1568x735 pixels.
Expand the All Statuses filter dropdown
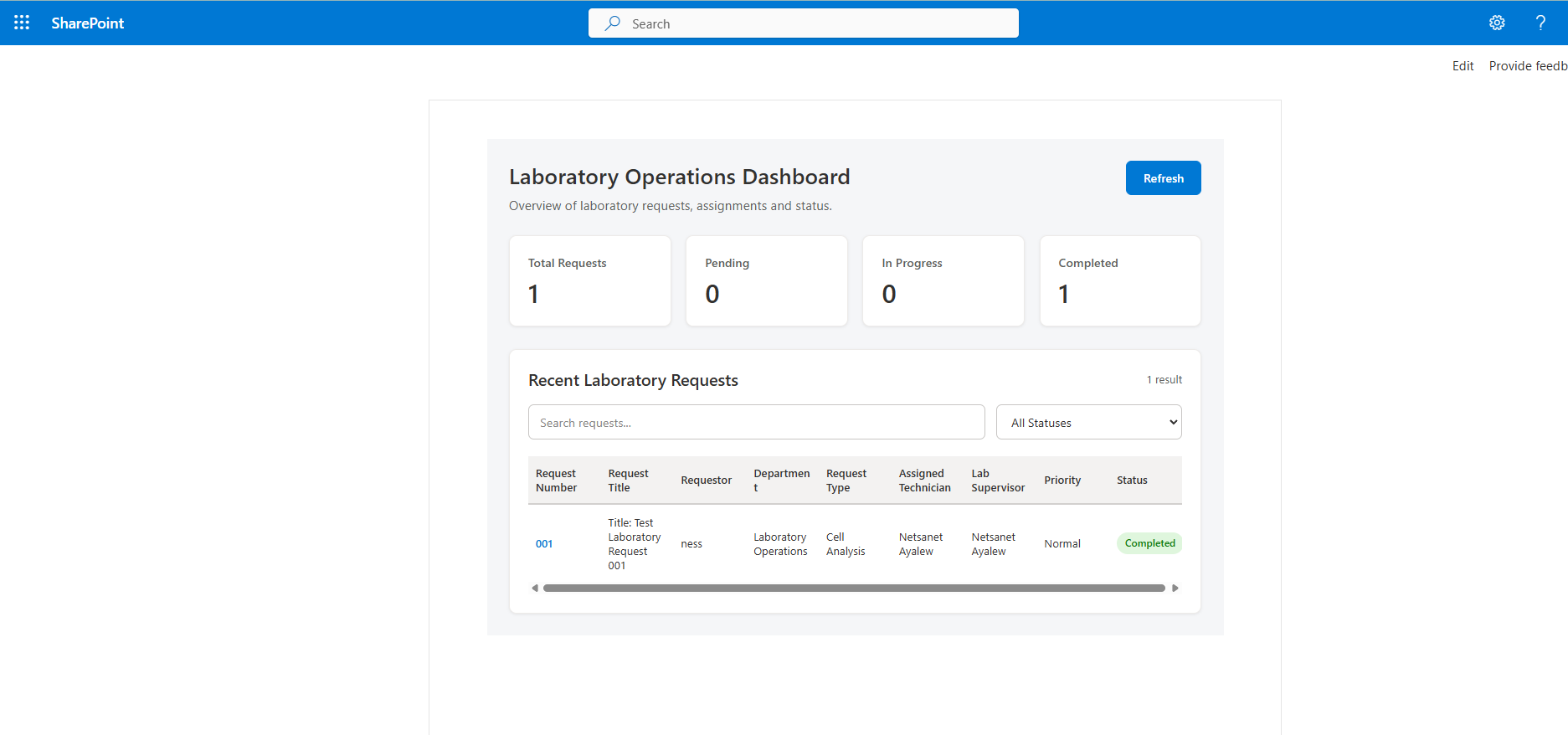click(1088, 422)
